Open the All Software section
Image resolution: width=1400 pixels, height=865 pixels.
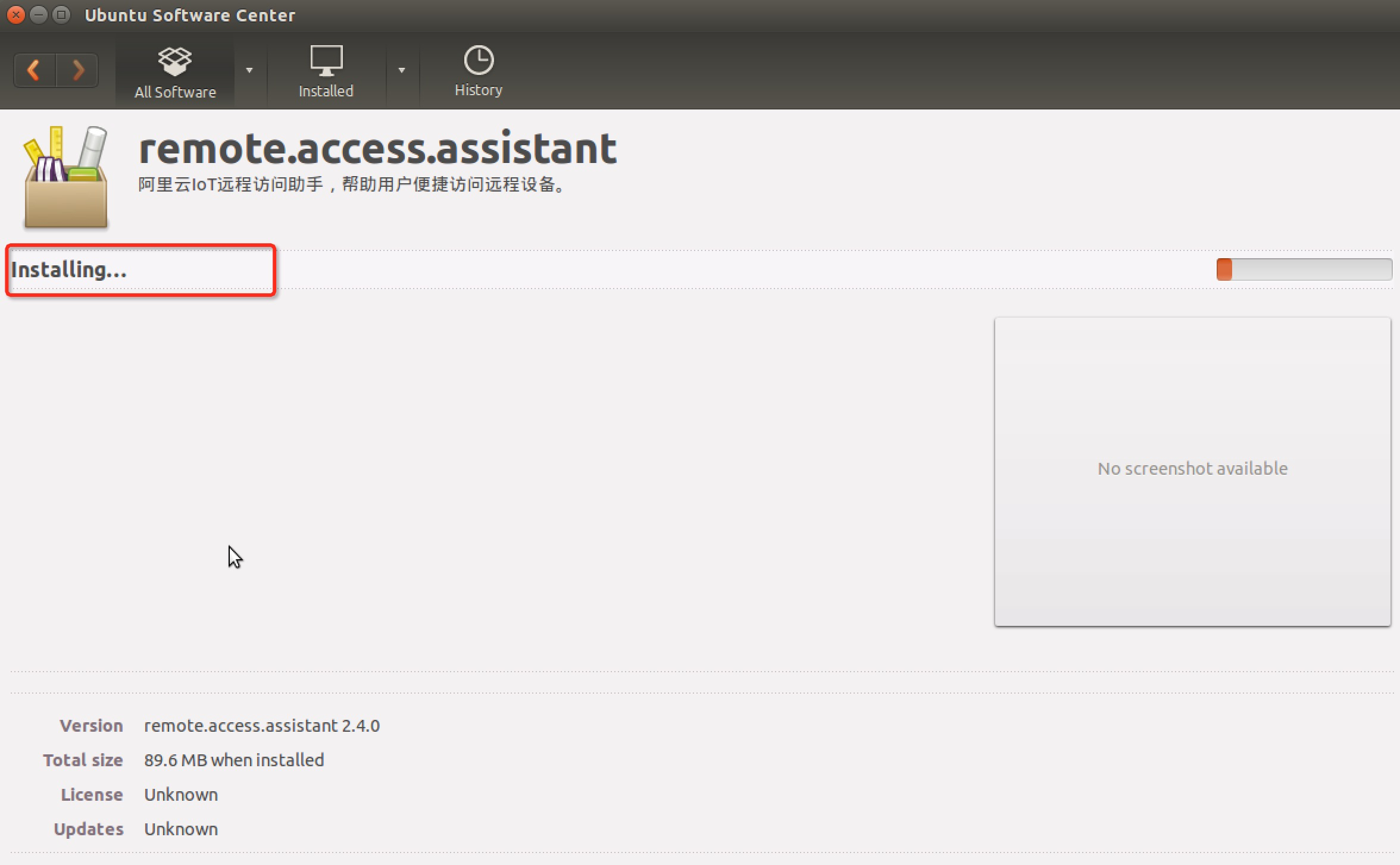point(175,73)
